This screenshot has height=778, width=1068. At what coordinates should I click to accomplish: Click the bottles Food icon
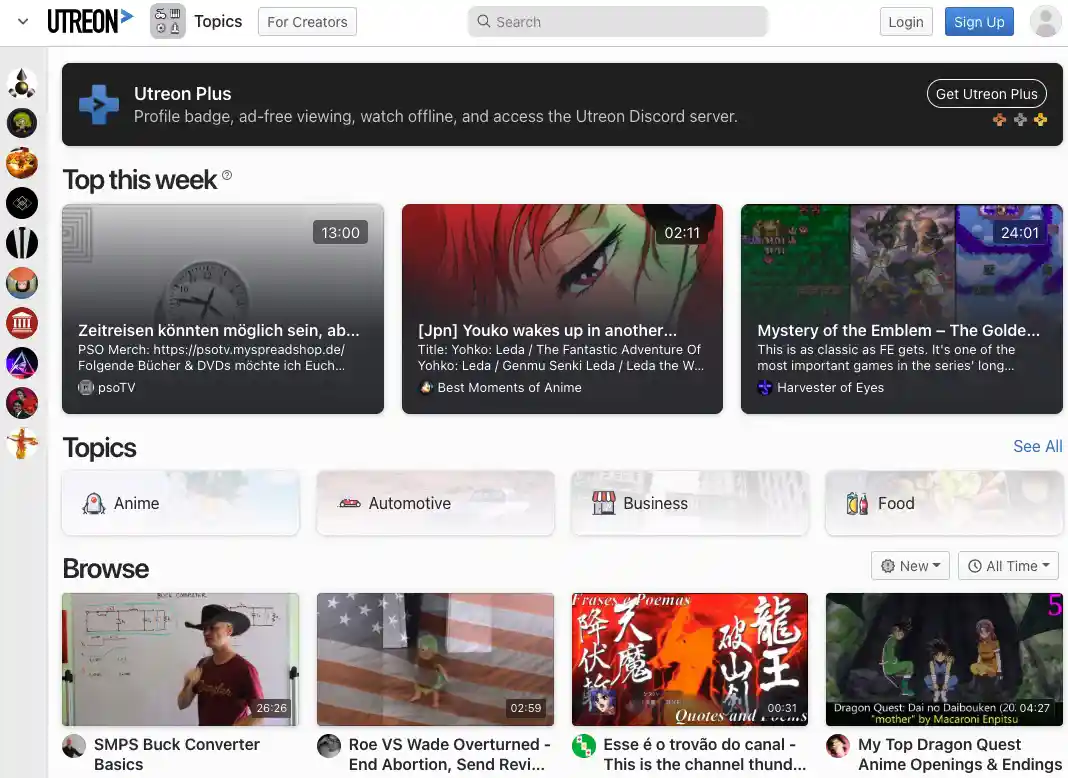[858, 503]
